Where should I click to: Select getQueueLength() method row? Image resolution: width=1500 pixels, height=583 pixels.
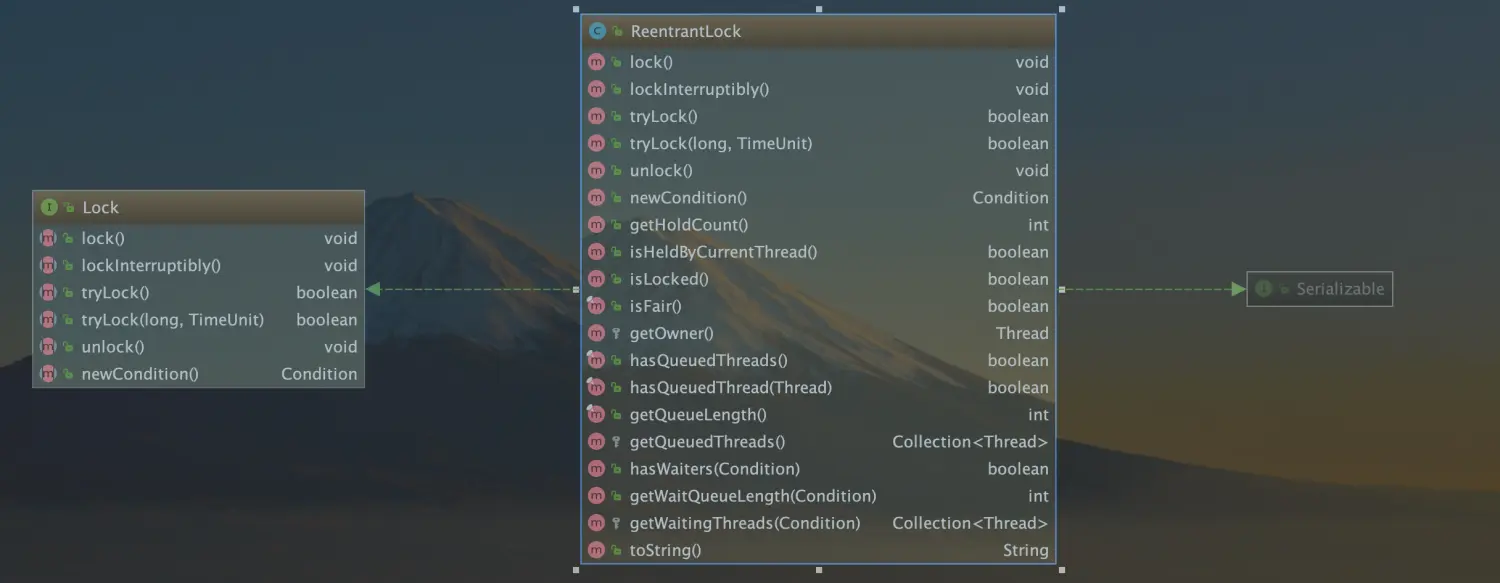[818, 414]
